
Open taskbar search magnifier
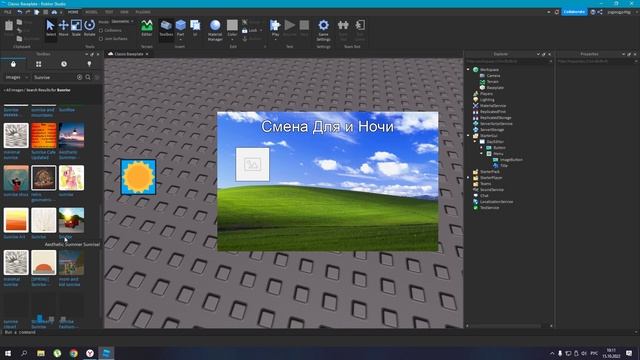(x=24, y=353)
